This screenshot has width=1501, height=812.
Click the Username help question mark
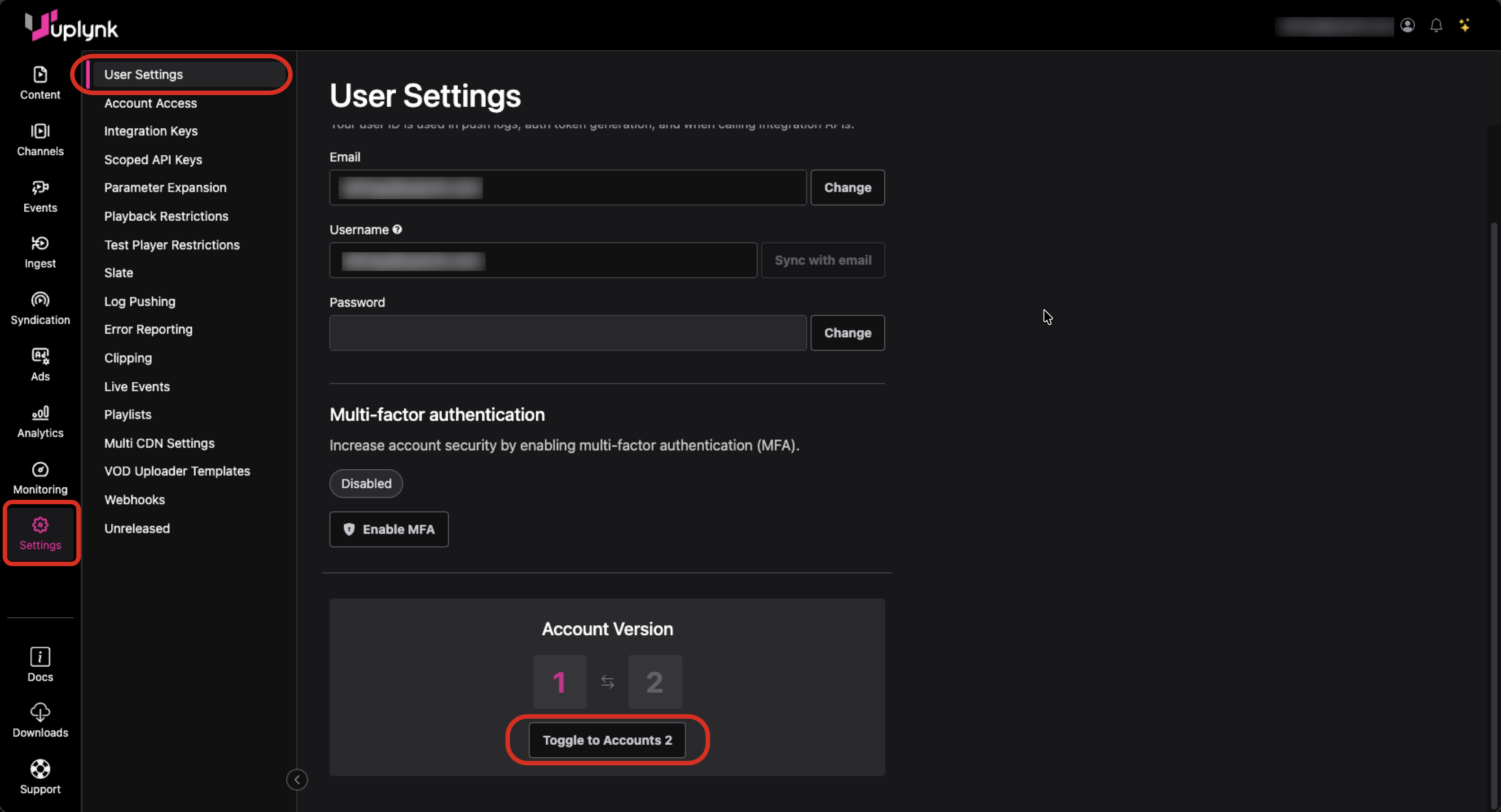[397, 230]
